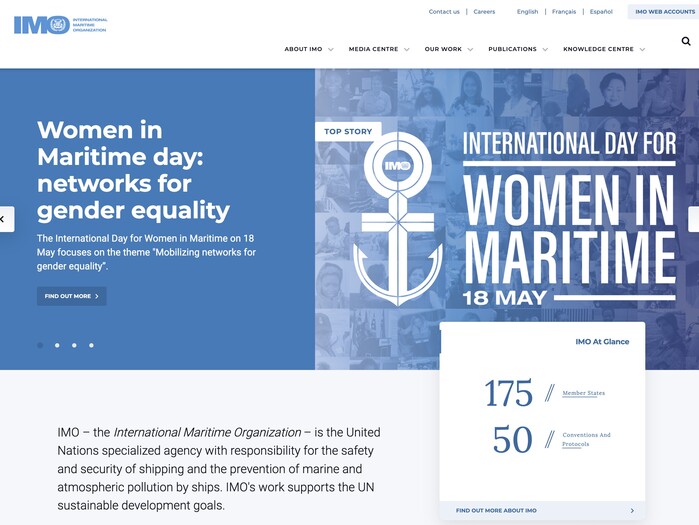This screenshot has height=525, width=699.
Task: Expand the About IMO chevron
Action: click(331, 49)
